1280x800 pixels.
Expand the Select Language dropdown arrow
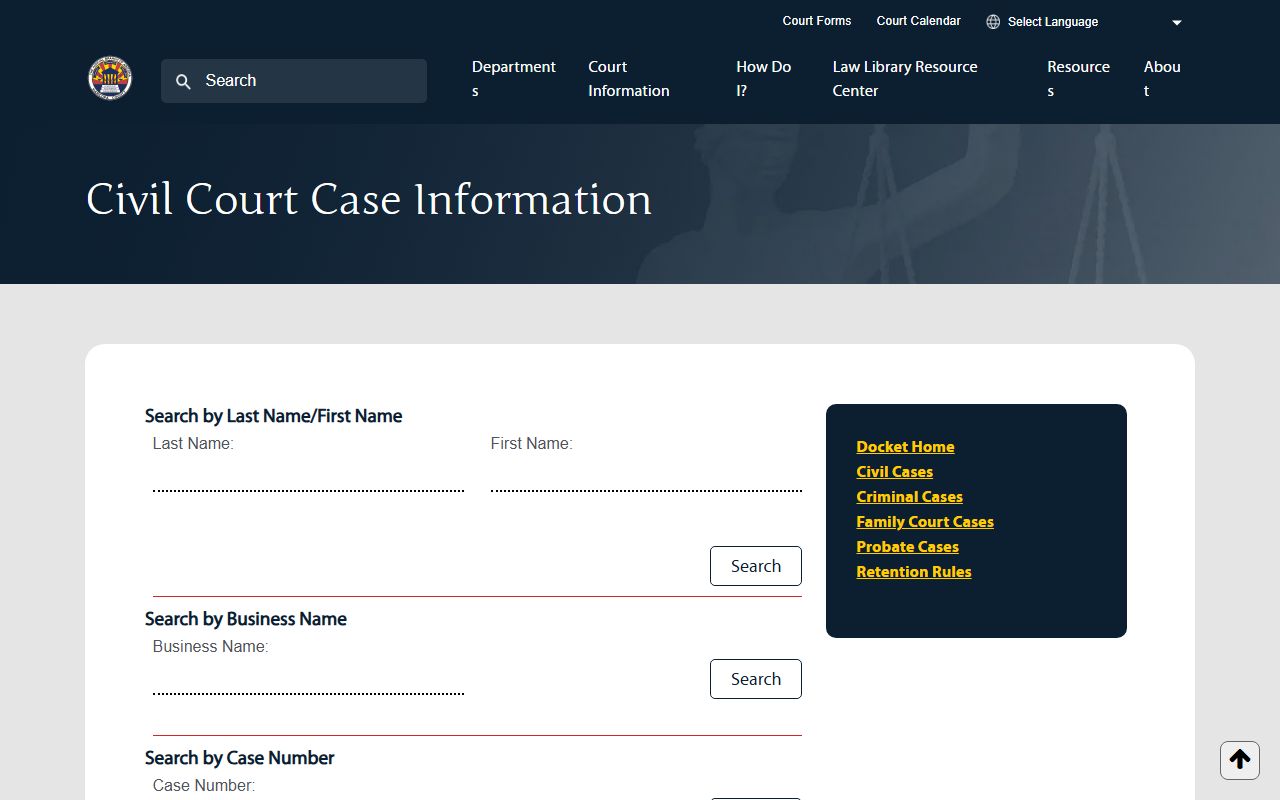[1177, 23]
